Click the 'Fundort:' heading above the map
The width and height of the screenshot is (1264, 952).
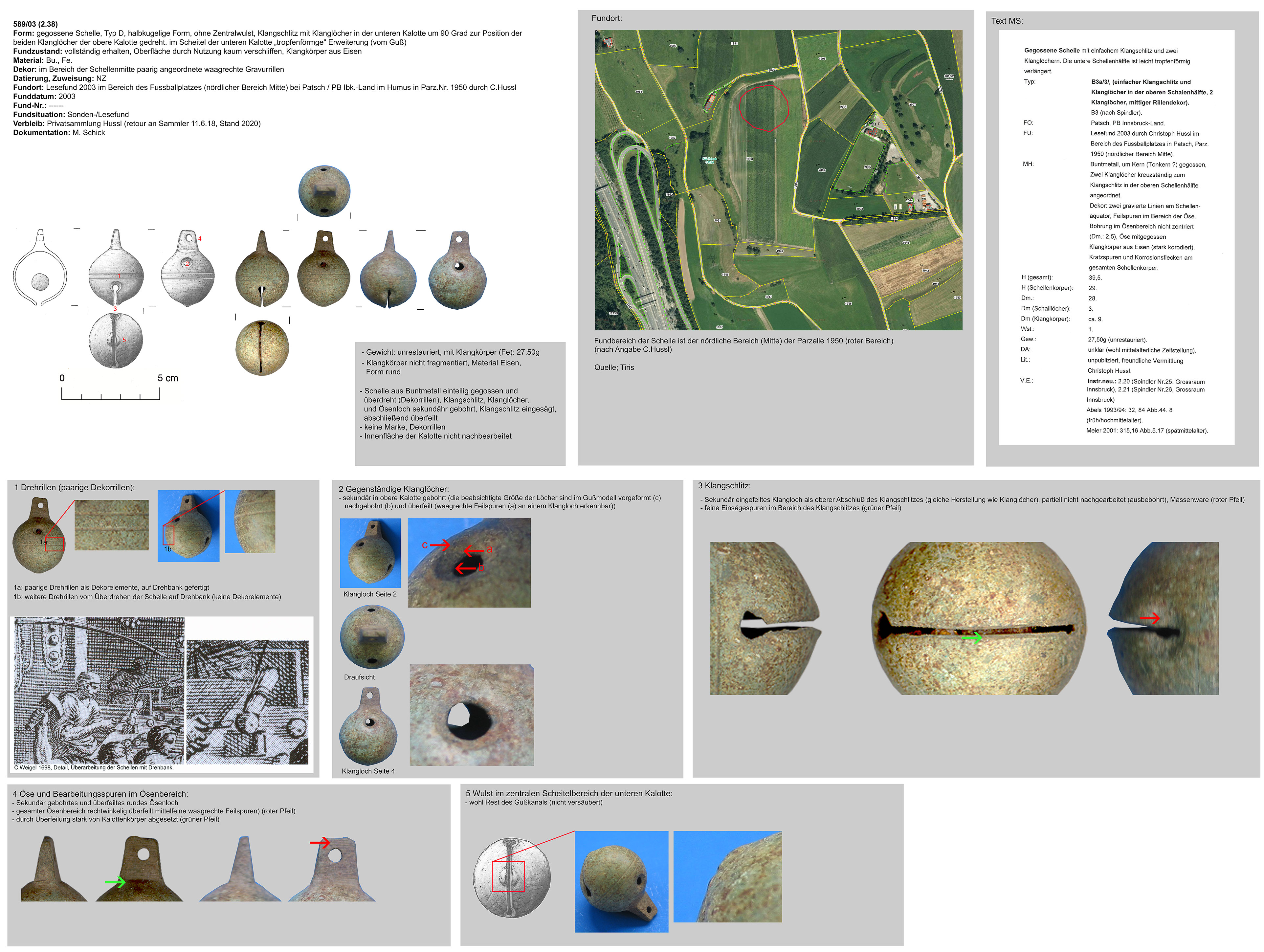tap(606, 18)
